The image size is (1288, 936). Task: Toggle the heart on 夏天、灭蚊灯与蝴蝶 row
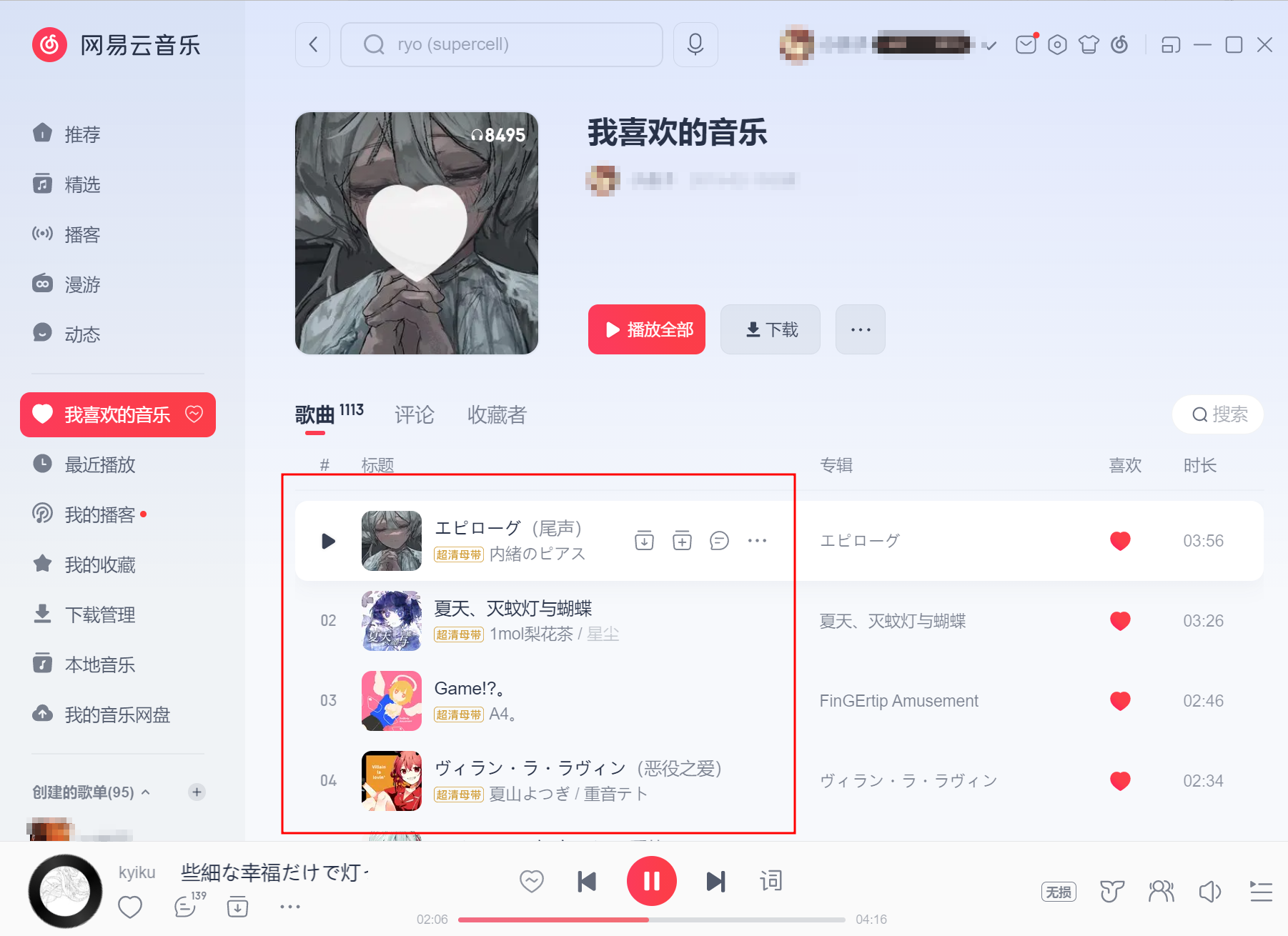[x=1120, y=621]
